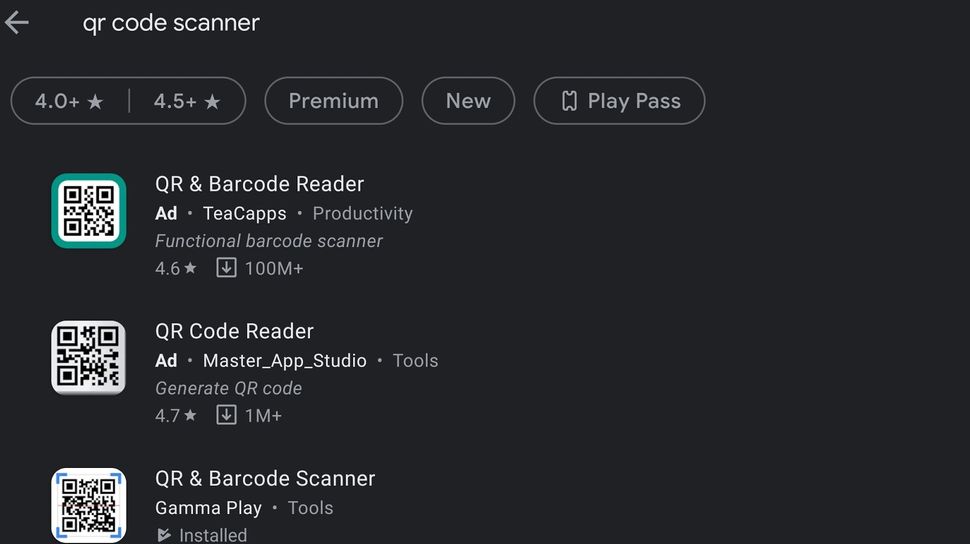The image size is (970, 544).
Task: Enable the Premium filter chip
Action: [333, 101]
